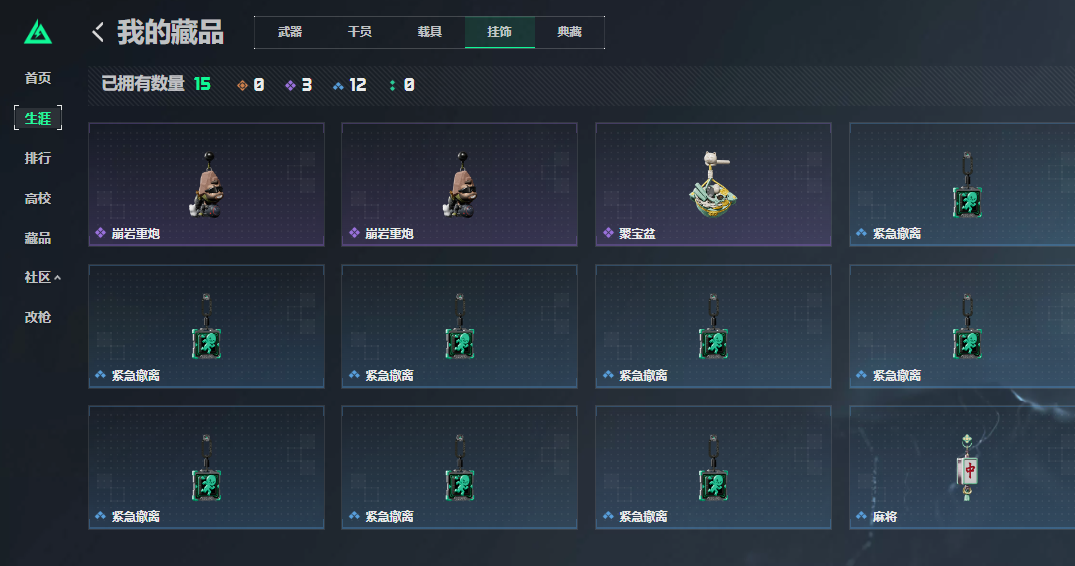Image resolution: width=1075 pixels, height=566 pixels.
Task: Select the green rarity filter icon
Action: (392, 85)
